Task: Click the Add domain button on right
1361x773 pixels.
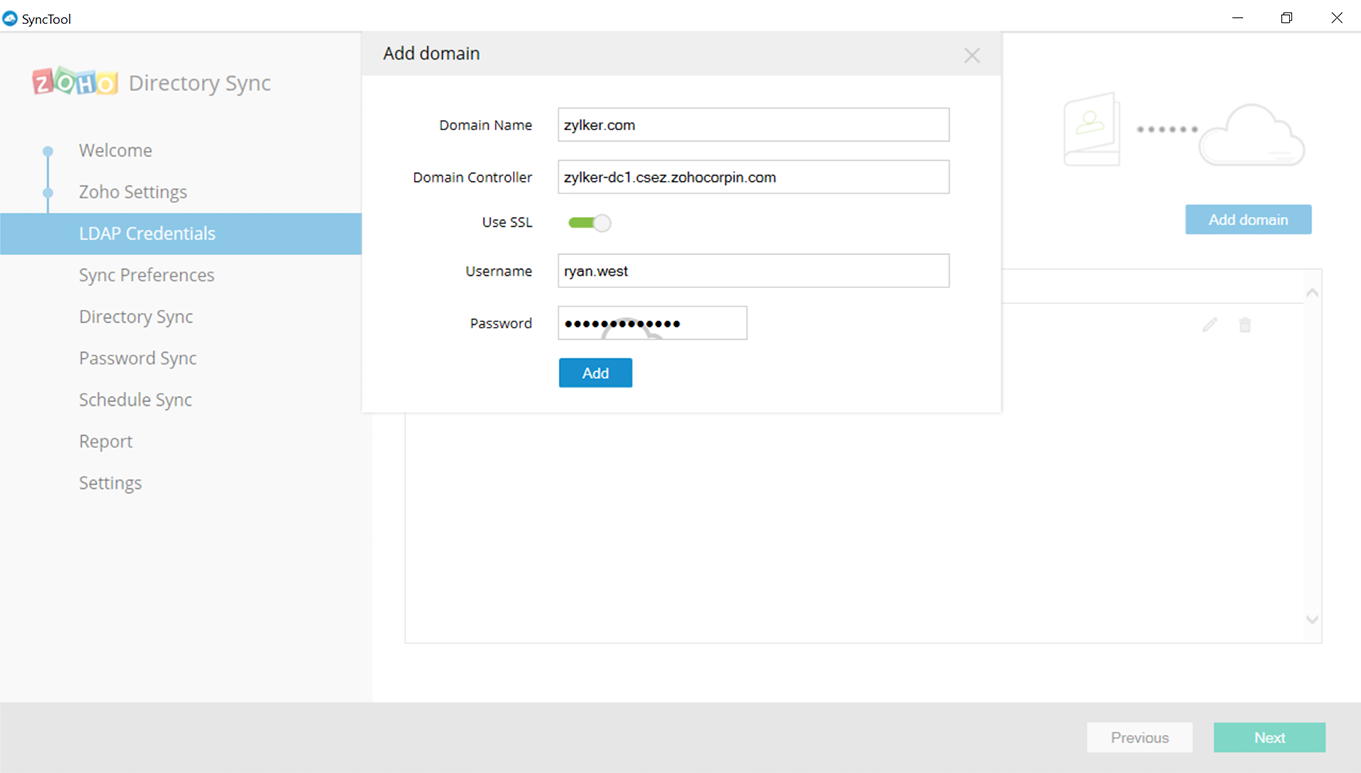Action: click(1248, 220)
